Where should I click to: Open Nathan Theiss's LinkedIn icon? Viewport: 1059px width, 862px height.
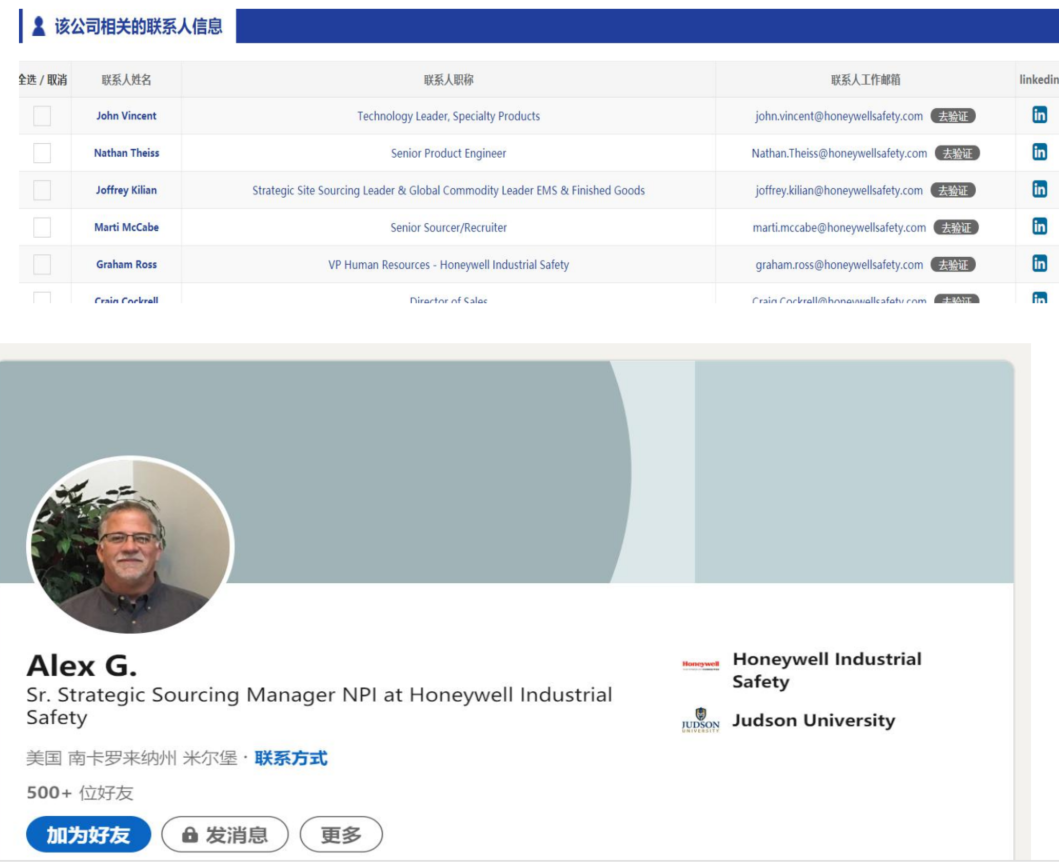pos(1039,152)
